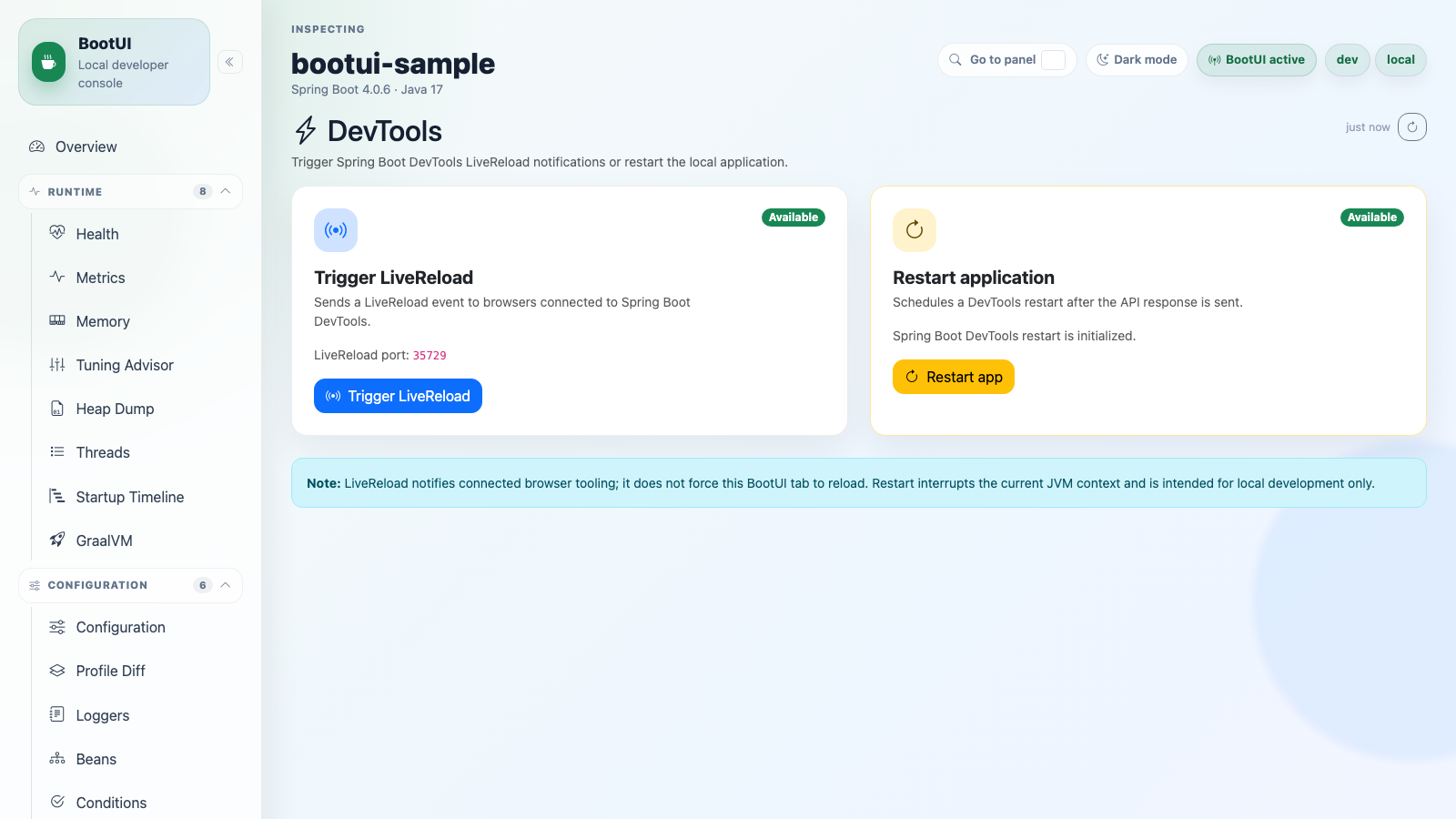Click the Available badge on Restart application card
This screenshot has width=1456, height=819.
[x=1372, y=217]
